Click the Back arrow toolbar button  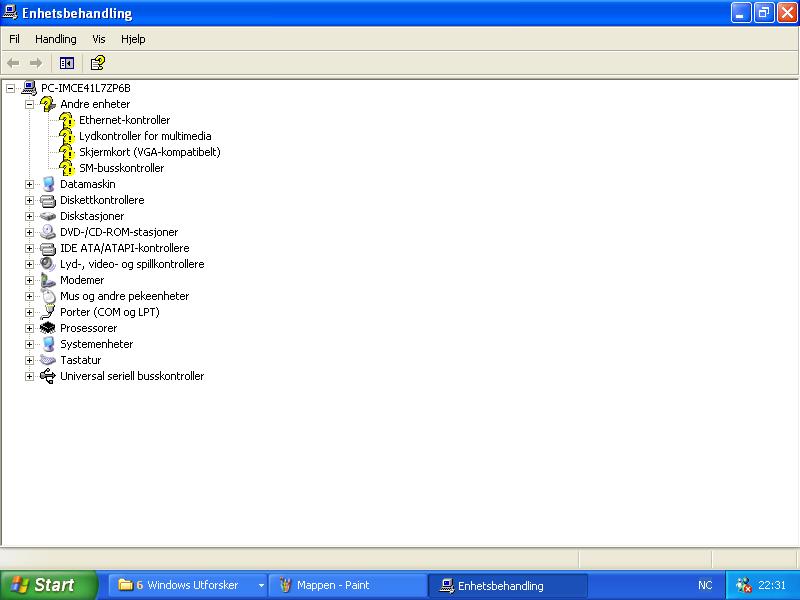coord(13,63)
